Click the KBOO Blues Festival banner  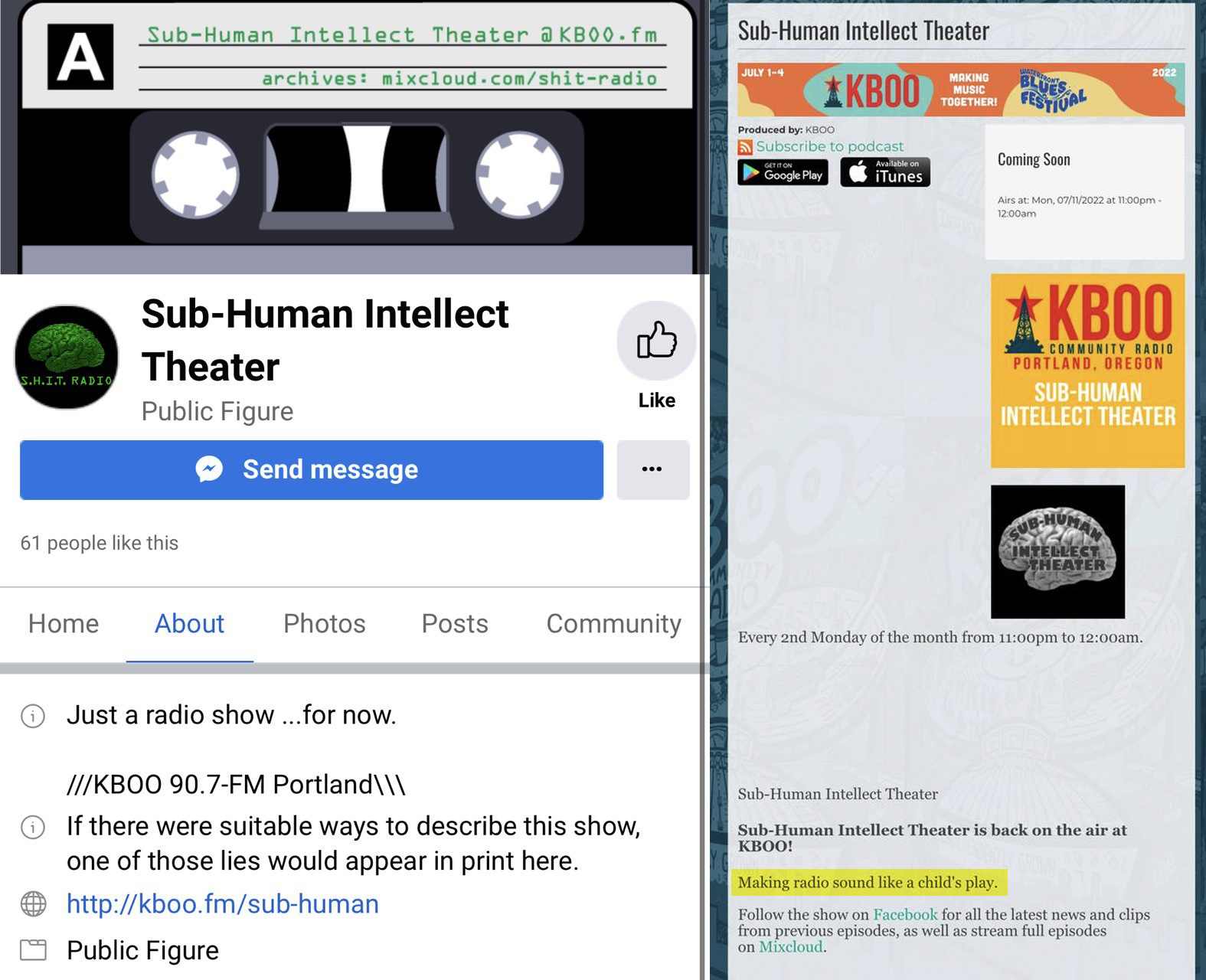tap(961, 90)
